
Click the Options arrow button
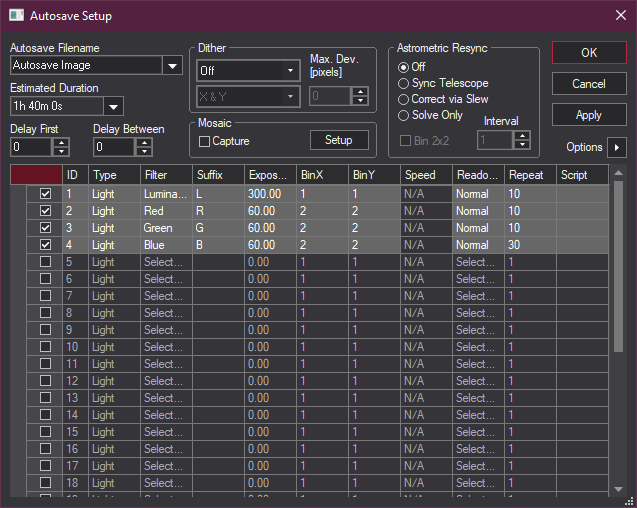click(x=617, y=148)
